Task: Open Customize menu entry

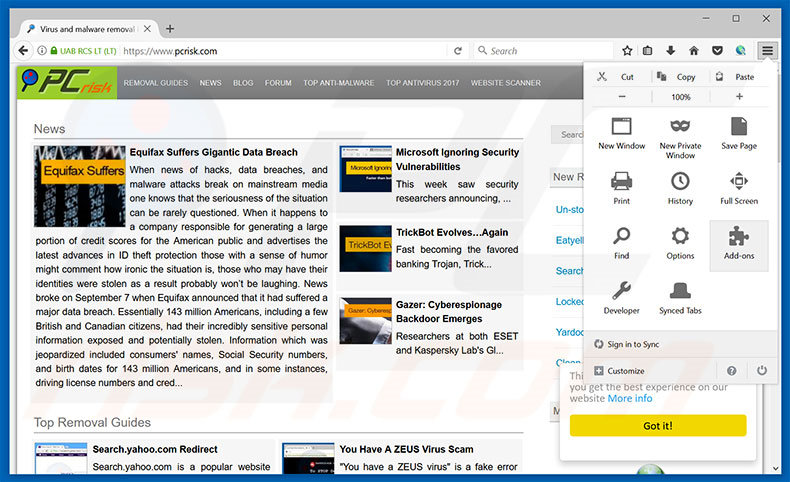Action: tap(619, 371)
